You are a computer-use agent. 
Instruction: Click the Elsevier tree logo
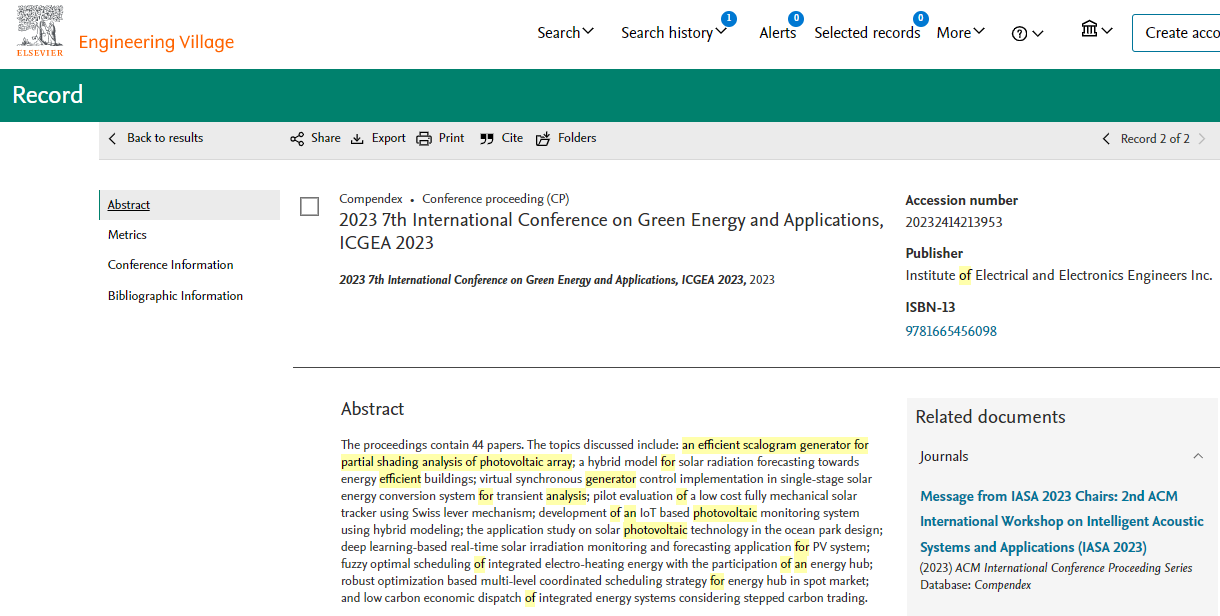point(40,30)
